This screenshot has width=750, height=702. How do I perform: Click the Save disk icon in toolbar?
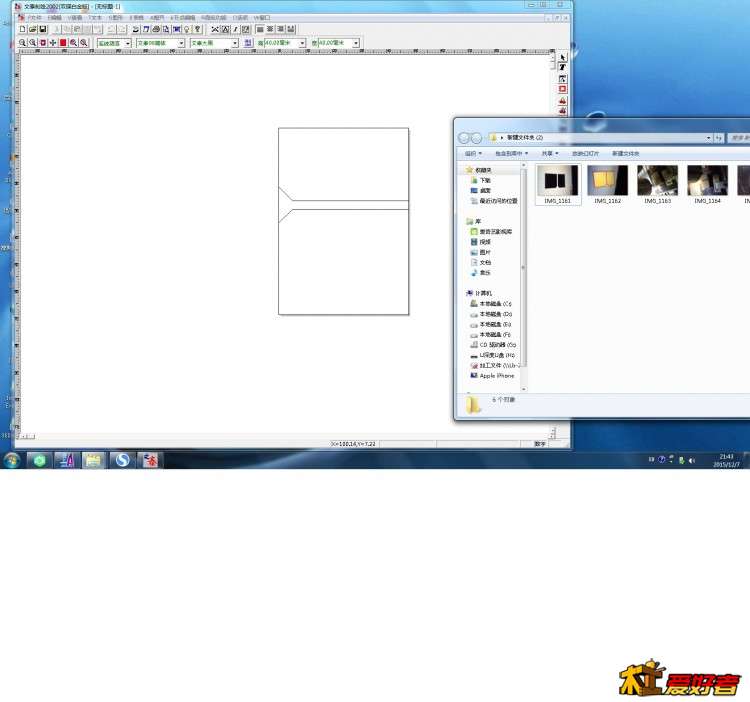(43, 30)
